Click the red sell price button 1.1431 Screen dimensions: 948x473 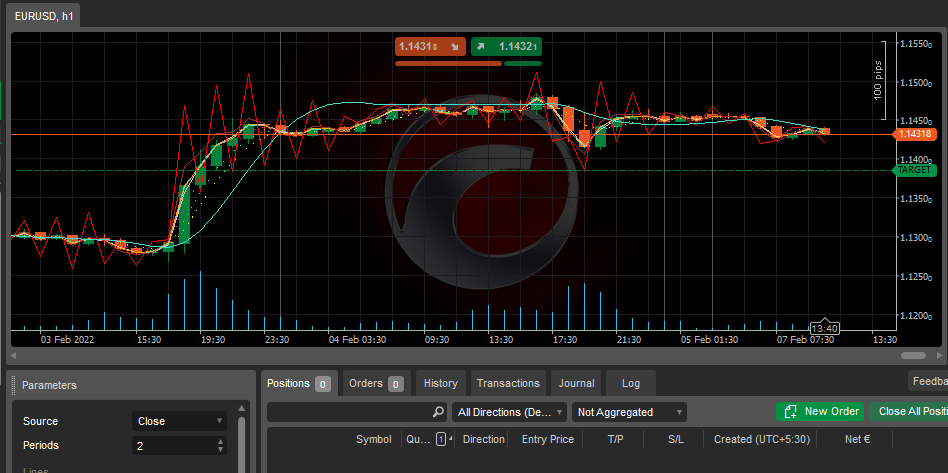[x=430, y=46]
